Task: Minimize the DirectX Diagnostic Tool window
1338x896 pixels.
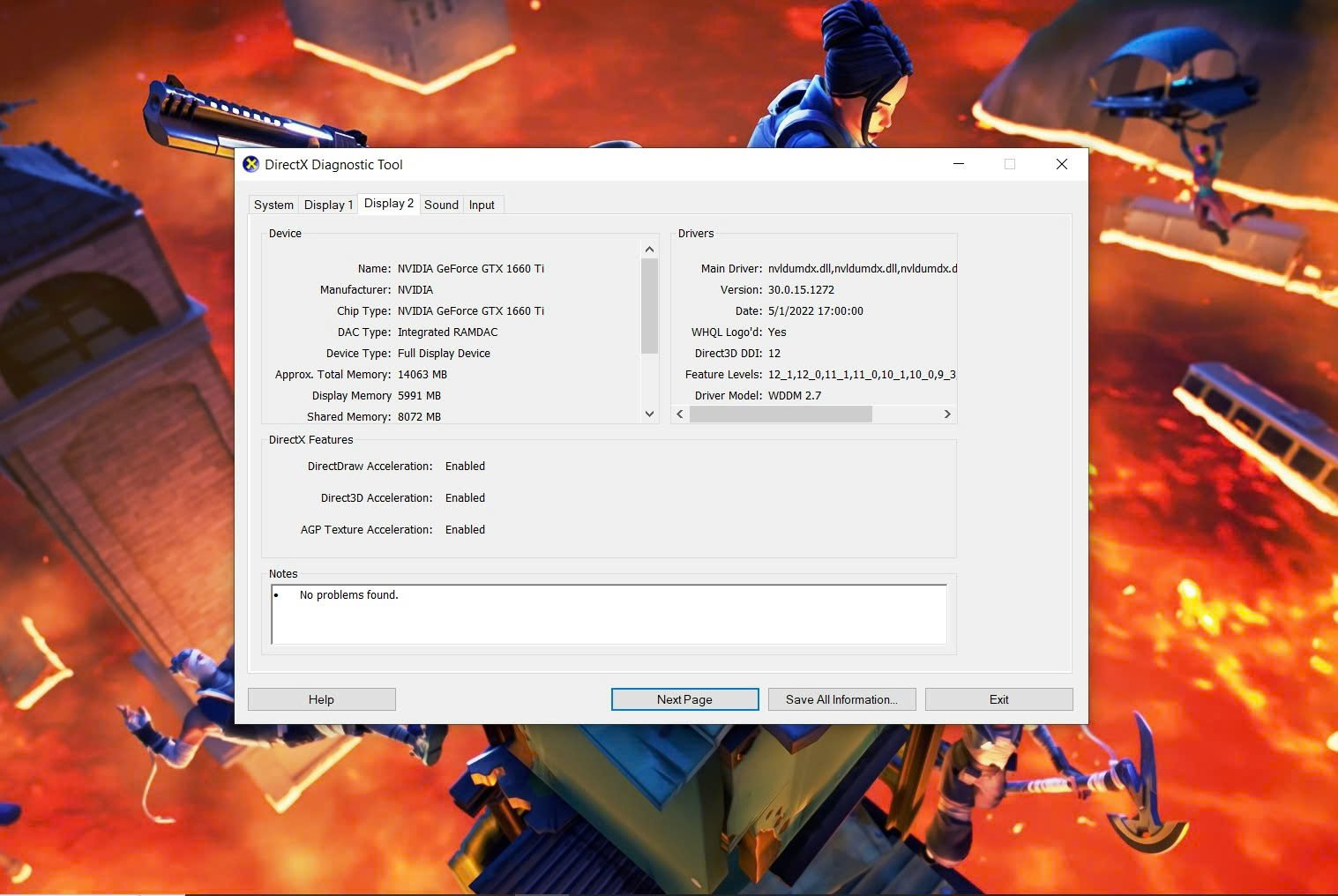Action: pyautogui.click(x=959, y=164)
